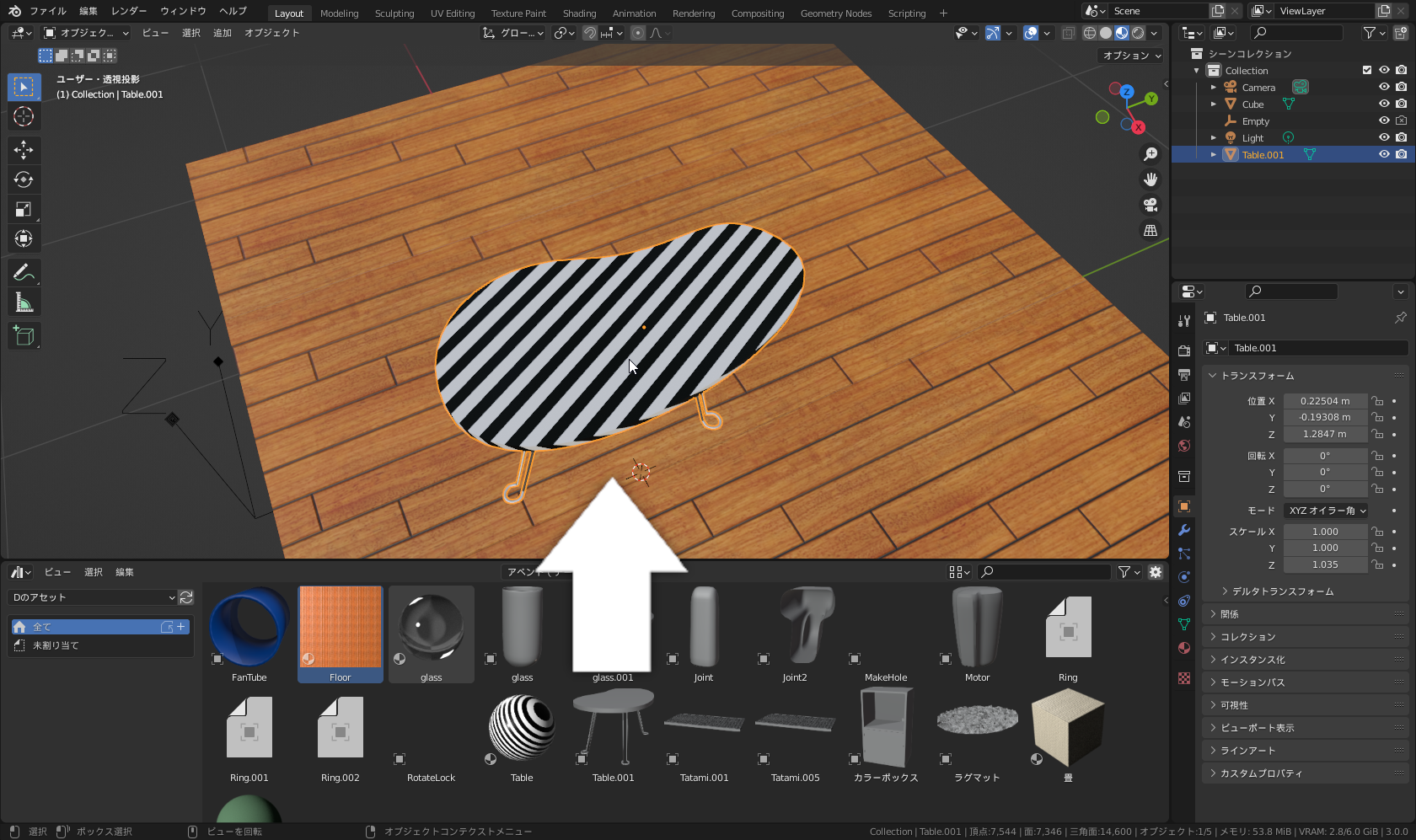Activate the Move tool
The width and height of the screenshot is (1416, 840).
(24, 150)
